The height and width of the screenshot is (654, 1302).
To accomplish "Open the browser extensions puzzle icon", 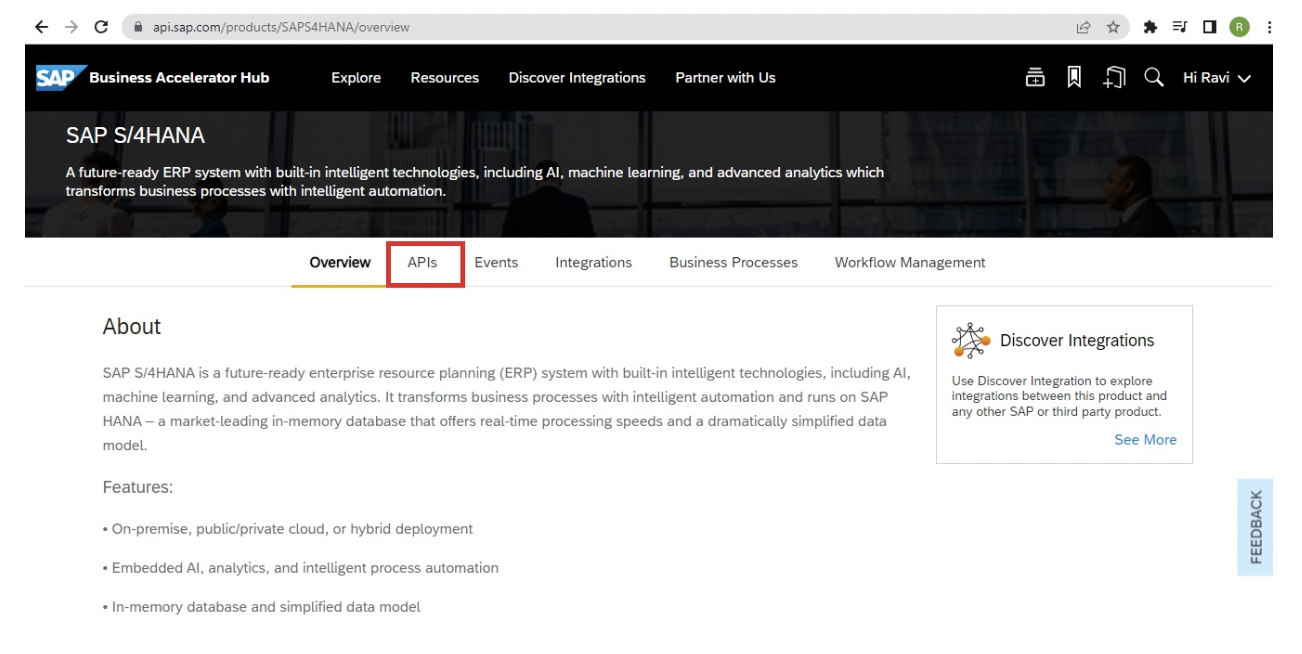I will pos(1150,28).
